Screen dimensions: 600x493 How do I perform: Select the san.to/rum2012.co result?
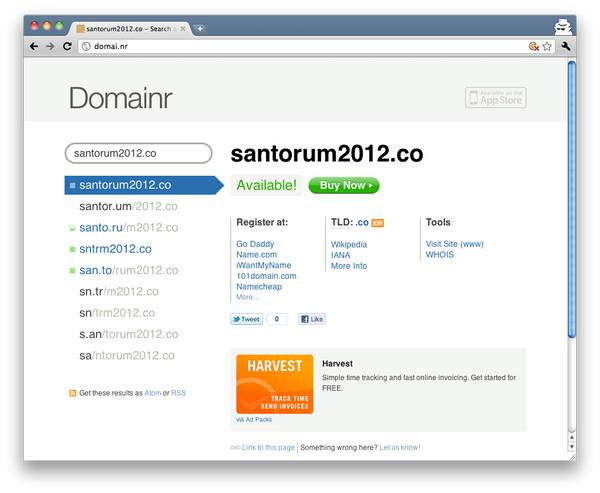[129, 270]
